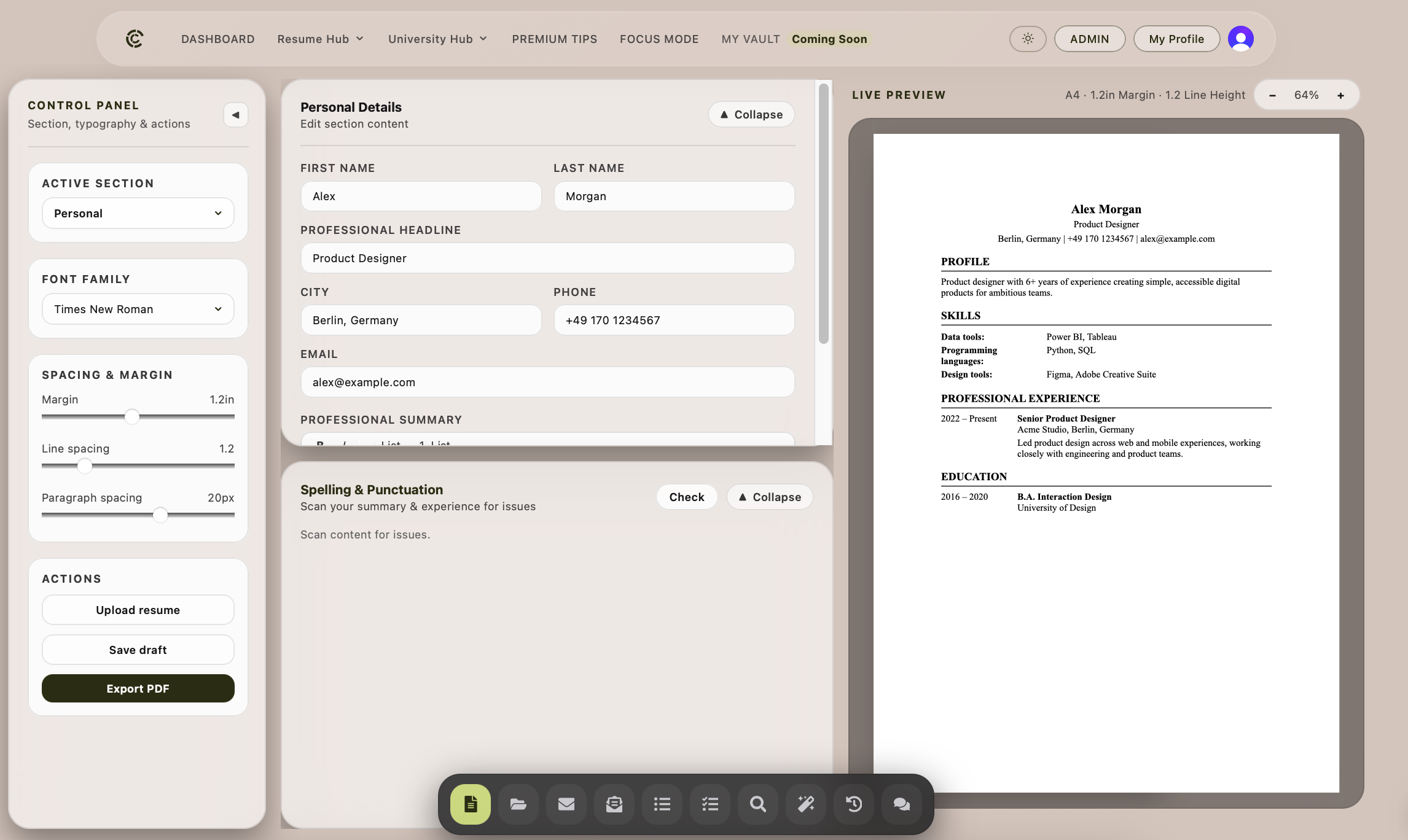This screenshot has height=840, width=1408.
Task: Click the magic wand icon in dock
Action: point(806,804)
